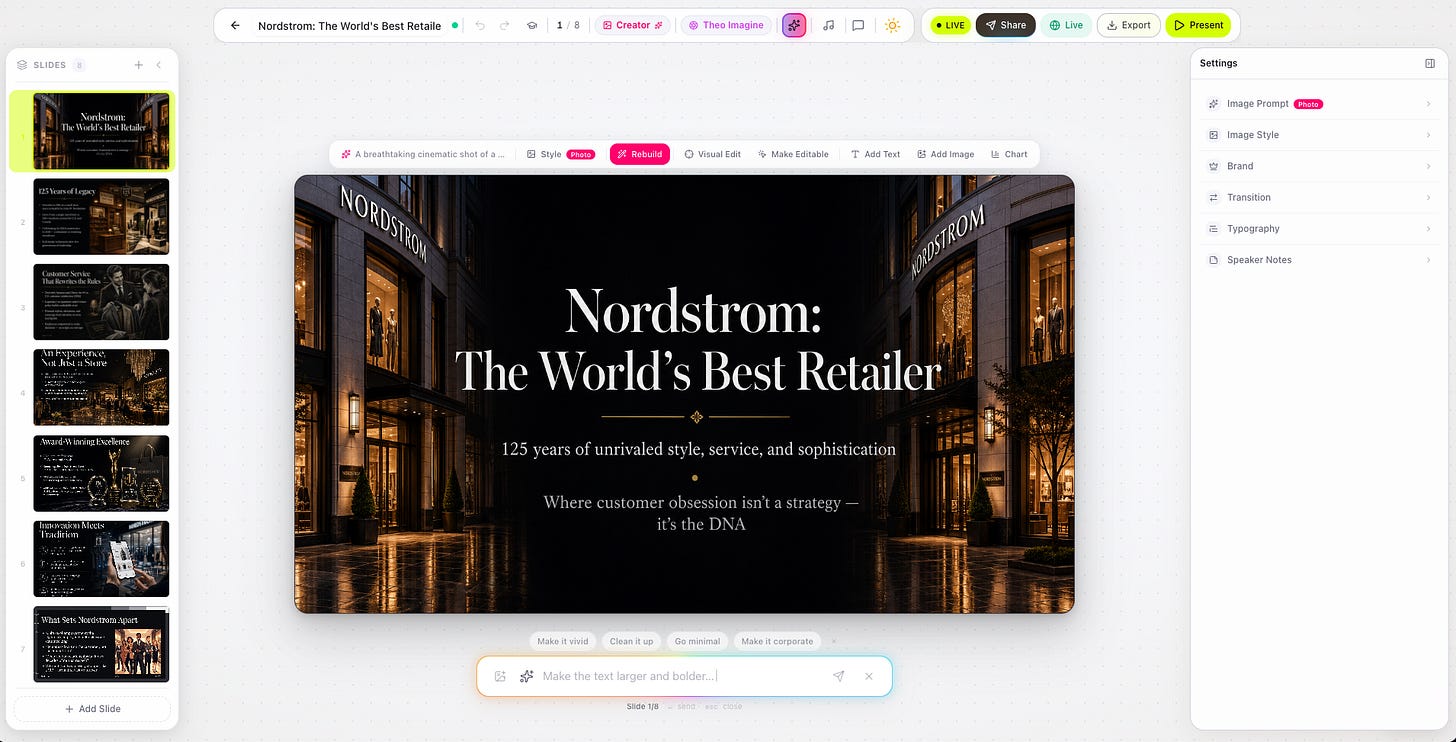1456x742 pixels.
Task: Choose Add Text in the slide toolbar
Action: (875, 154)
